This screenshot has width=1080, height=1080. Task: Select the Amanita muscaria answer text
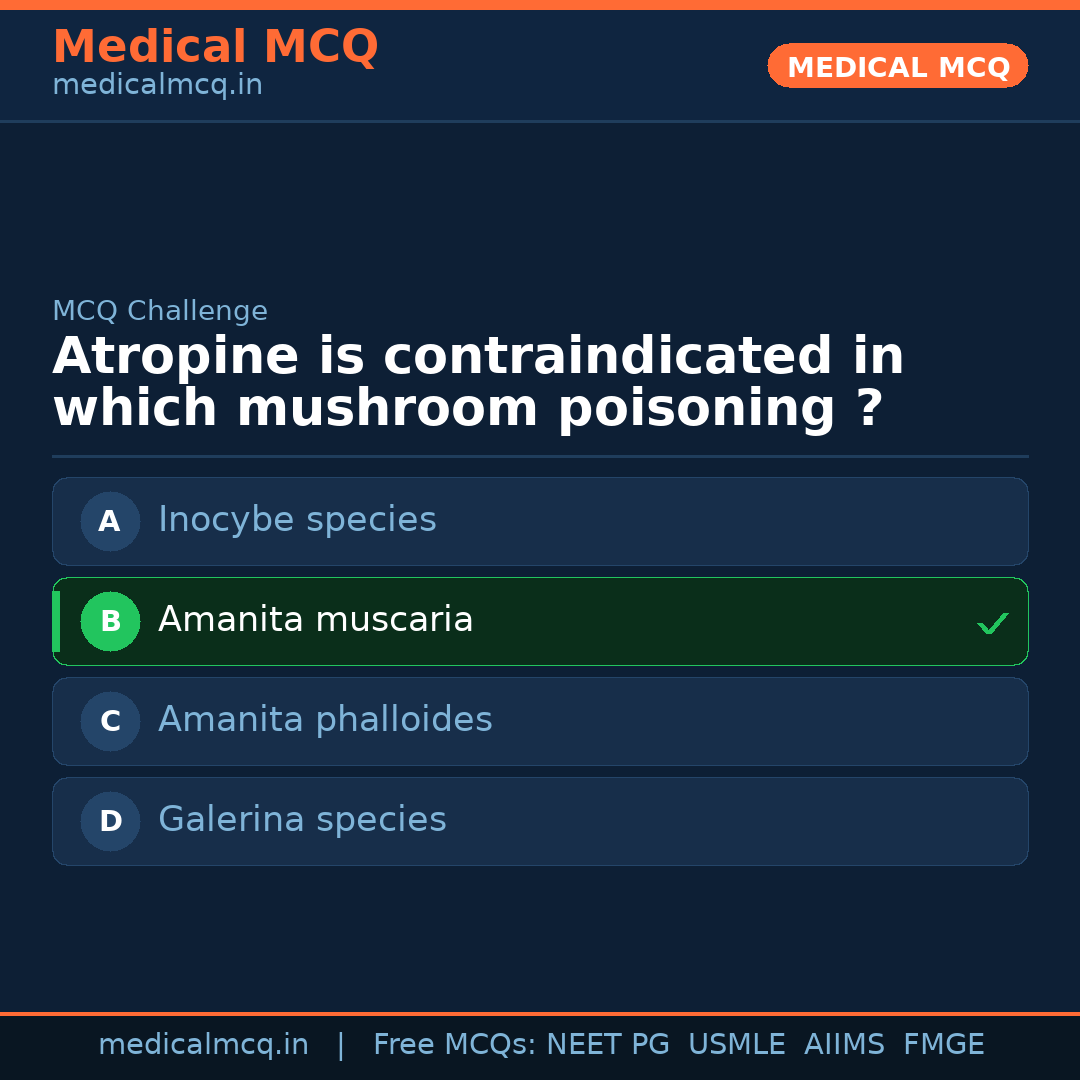315,620
